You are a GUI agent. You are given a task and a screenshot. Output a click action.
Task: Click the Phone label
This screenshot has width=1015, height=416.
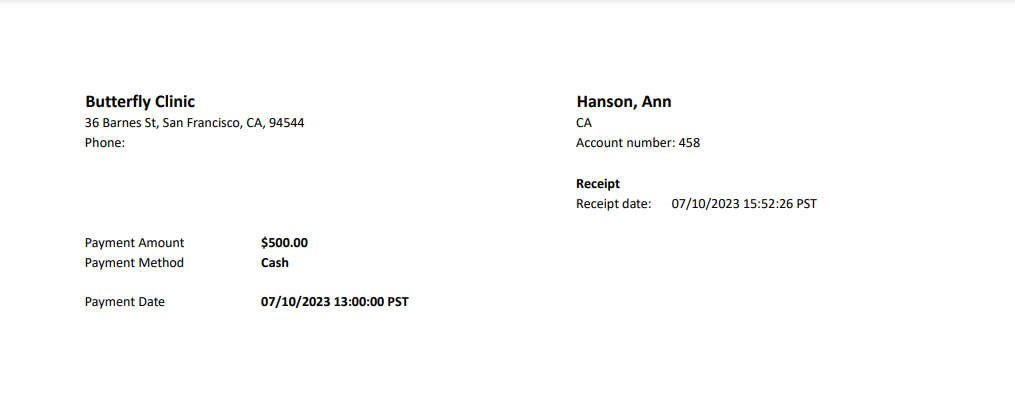click(105, 143)
